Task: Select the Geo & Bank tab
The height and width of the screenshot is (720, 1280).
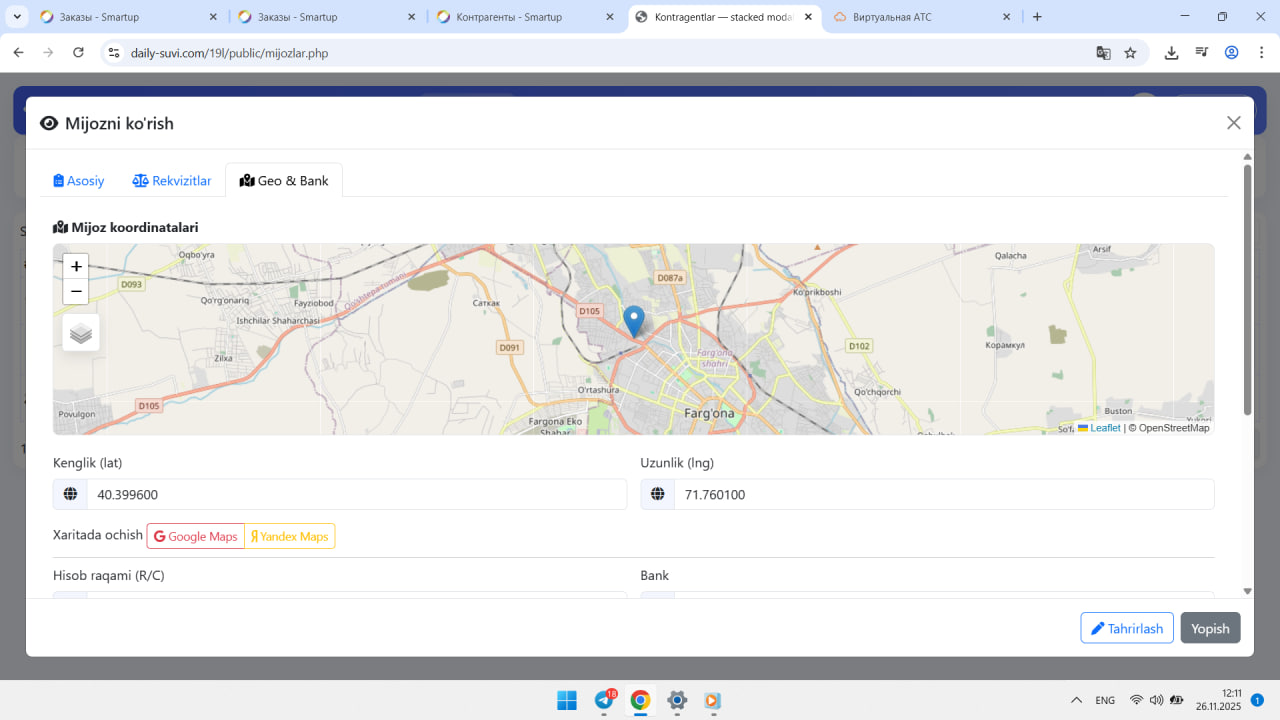Action: [x=284, y=181]
